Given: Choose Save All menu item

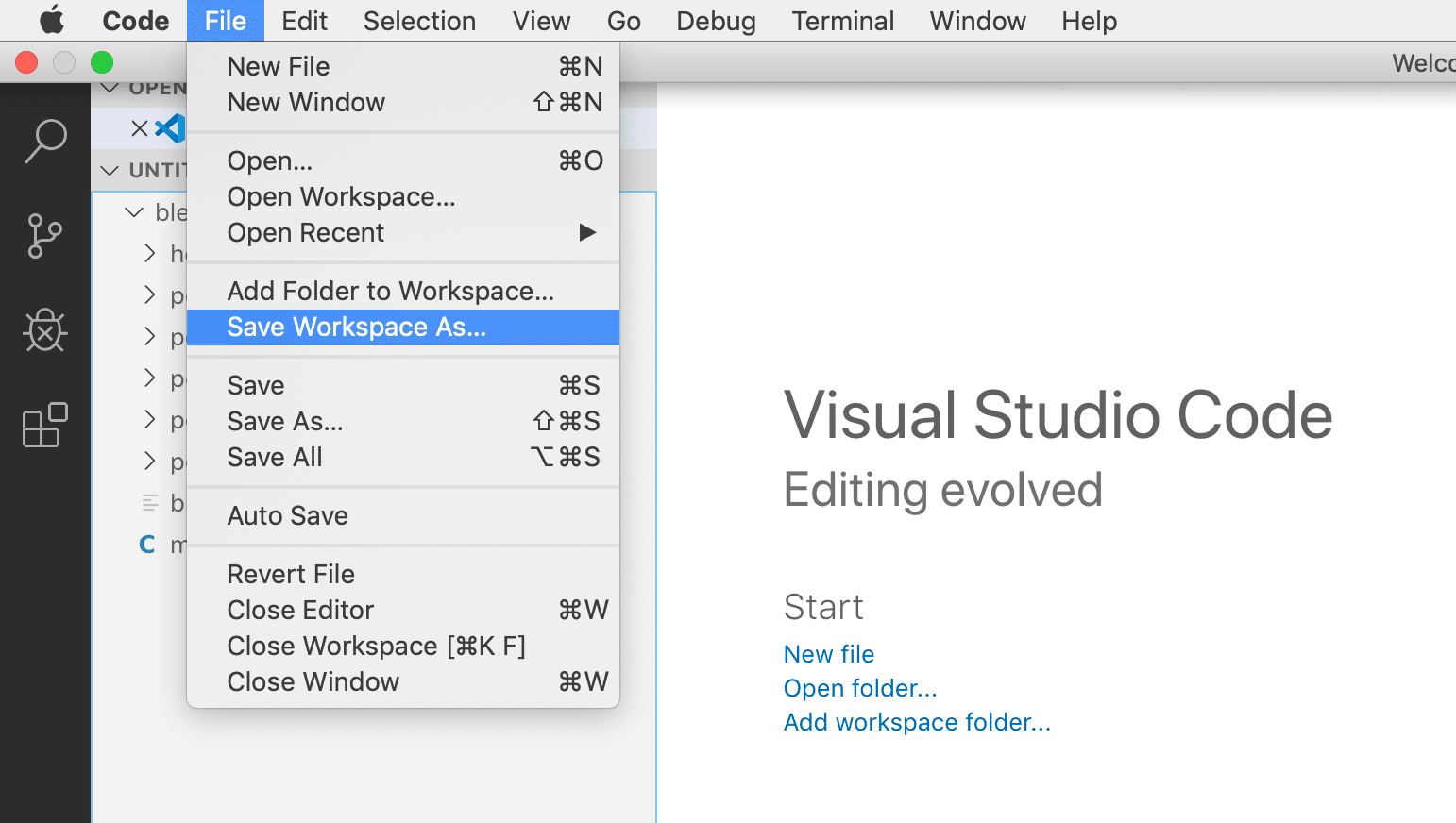Looking at the screenshot, I should (x=403, y=457).
